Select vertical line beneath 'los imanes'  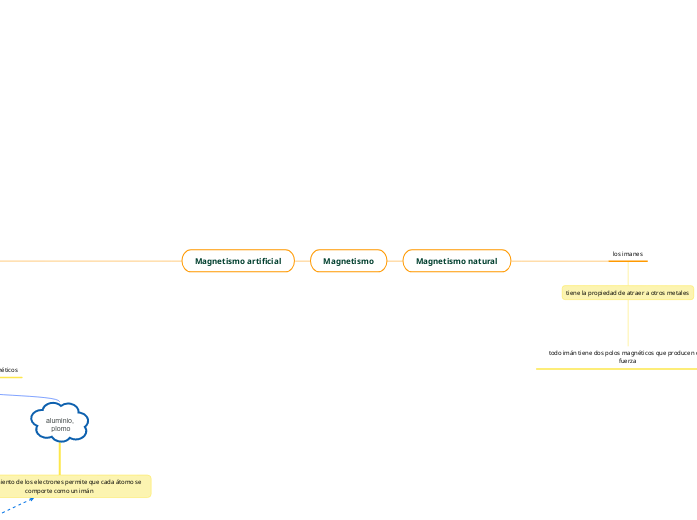628,273
